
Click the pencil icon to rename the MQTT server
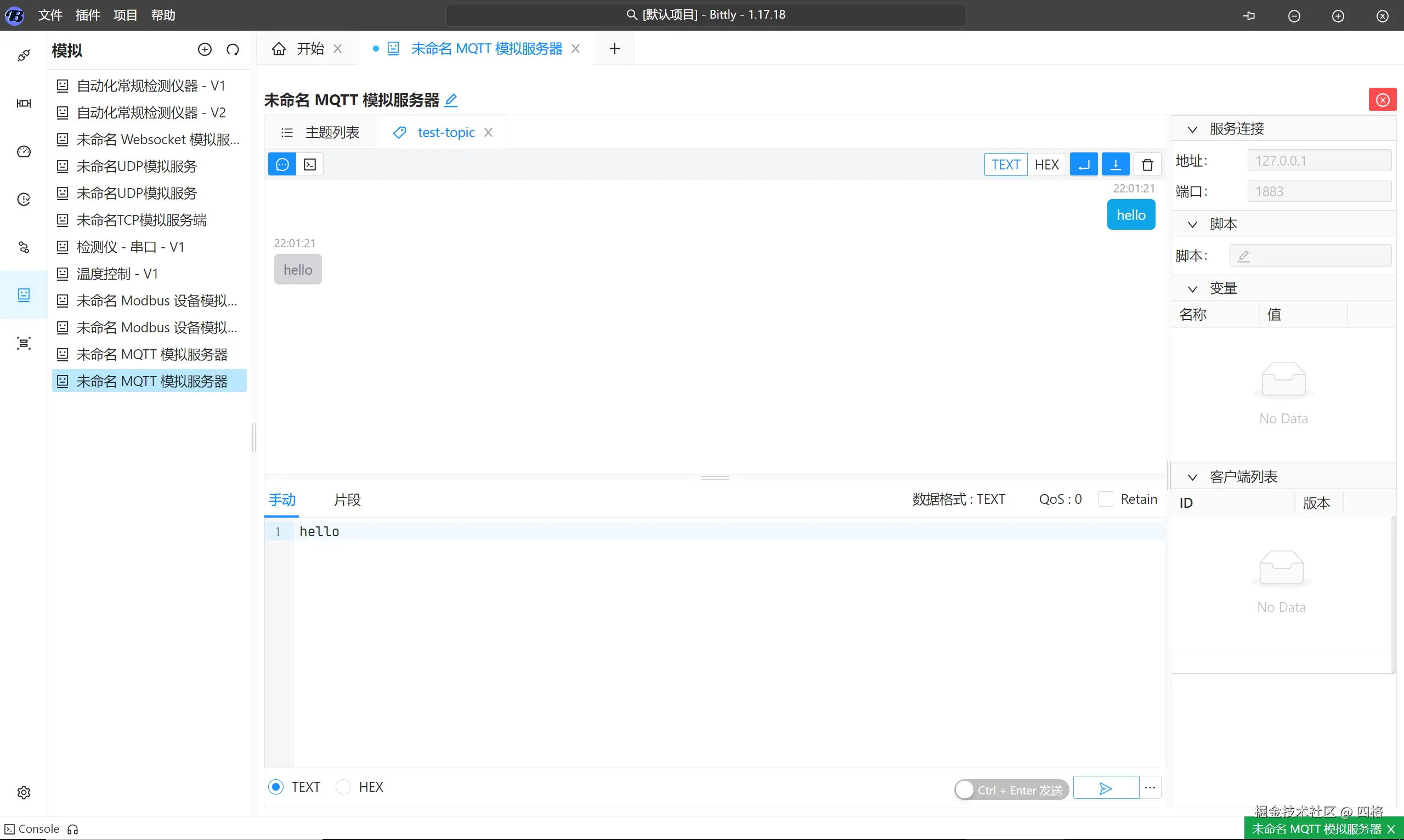pyautogui.click(x=451, y=100)
